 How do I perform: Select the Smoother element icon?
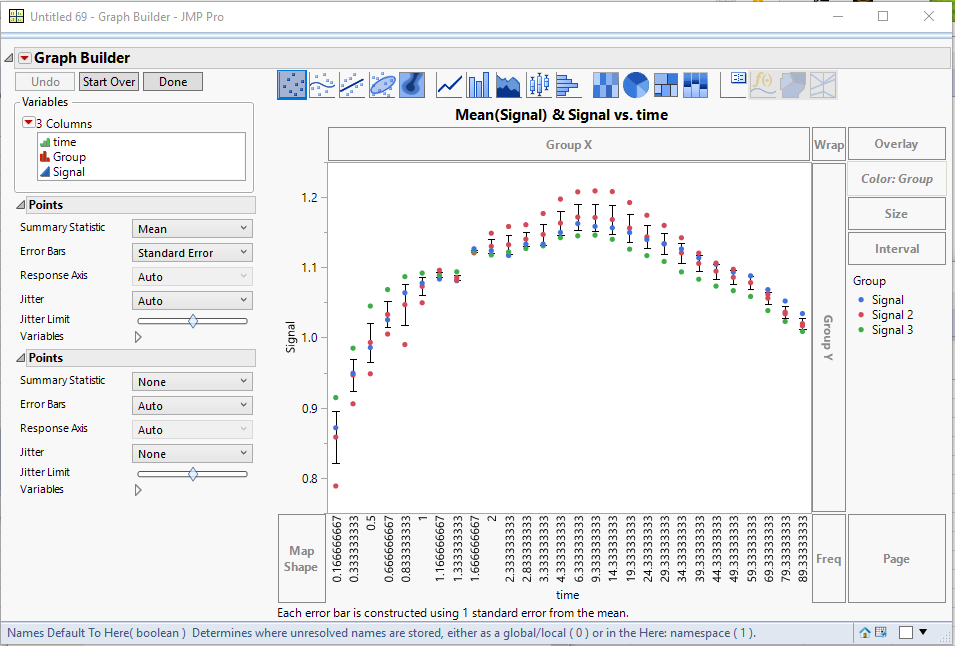tap(321, 85)
